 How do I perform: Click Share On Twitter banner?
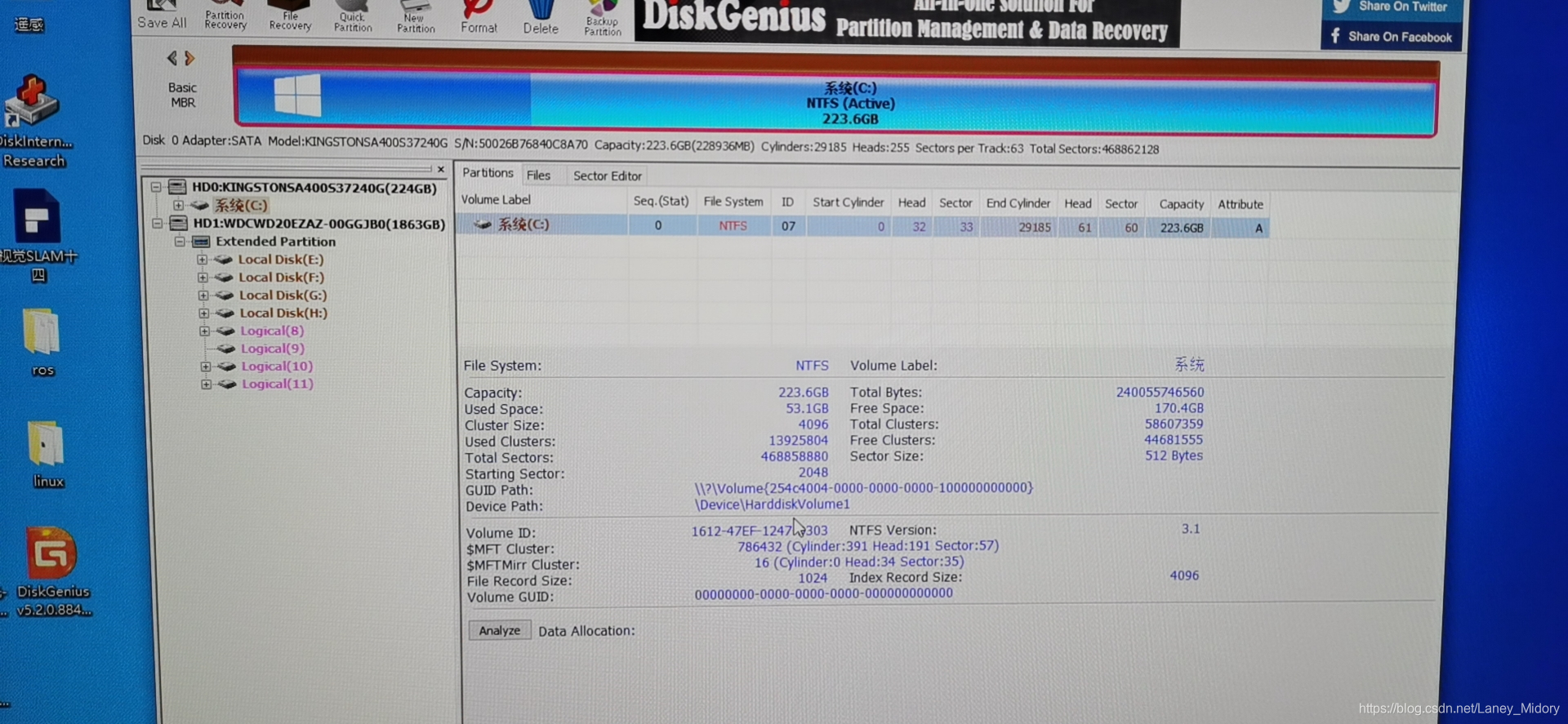(x=1392, y=7)
